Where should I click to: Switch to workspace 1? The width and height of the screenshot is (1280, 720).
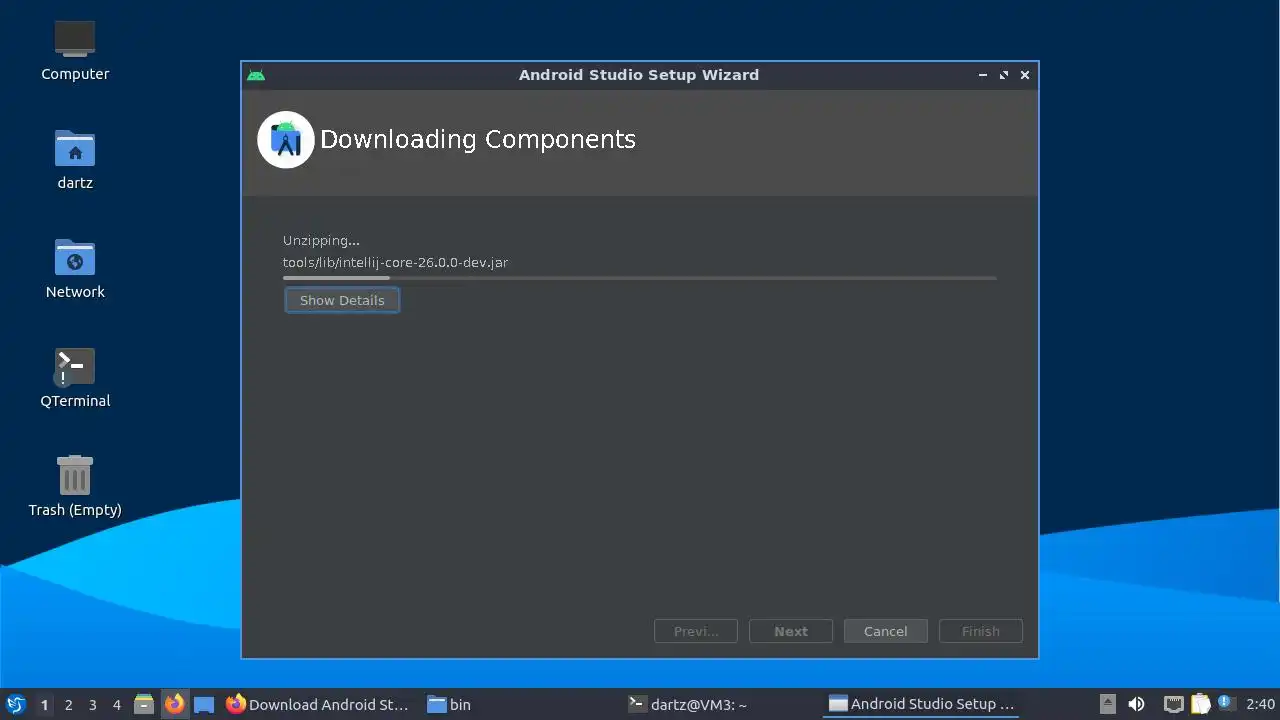point(44,704)
